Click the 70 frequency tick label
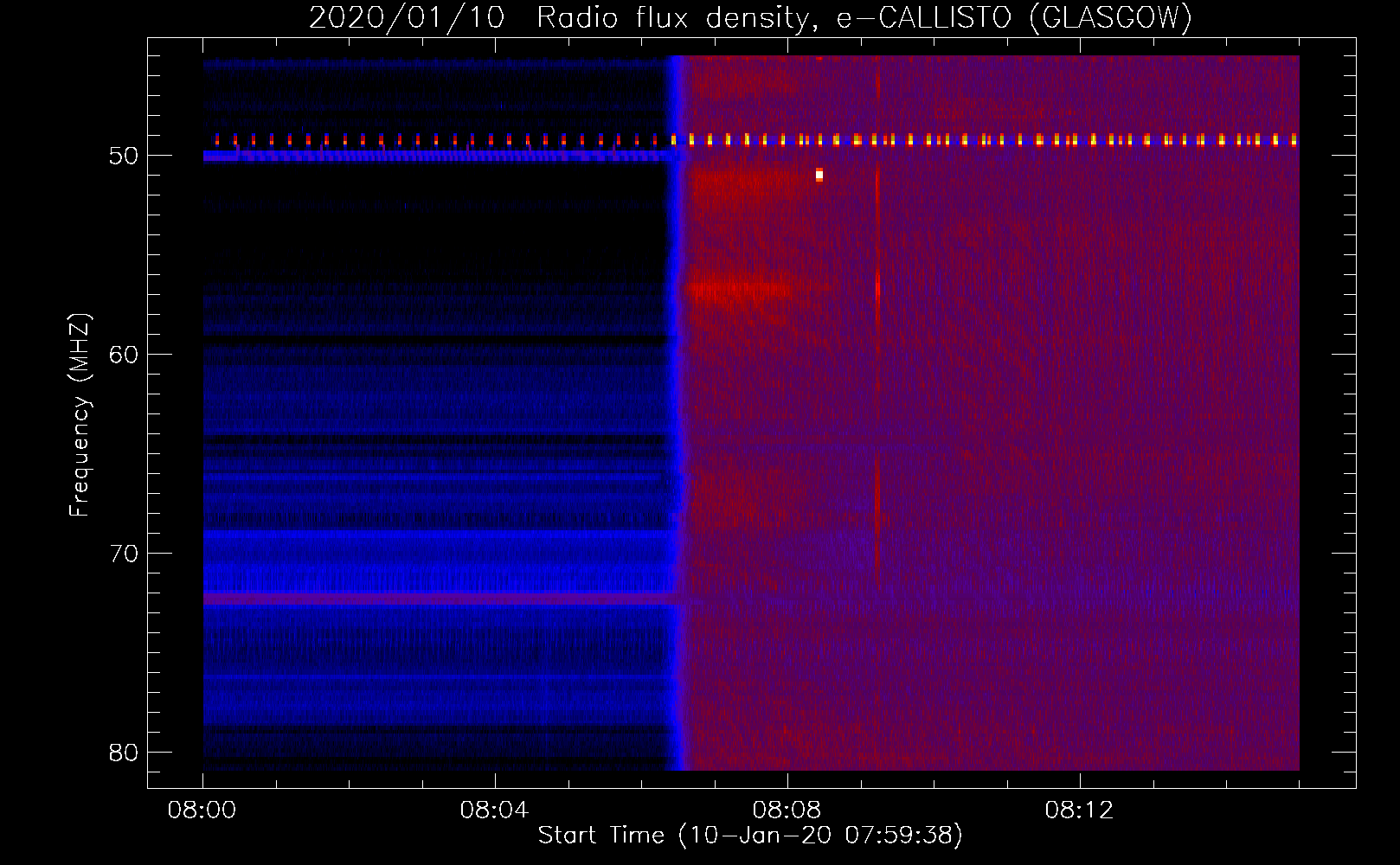This screenshot has height=865, width=1400. click(x=124, y=554)
